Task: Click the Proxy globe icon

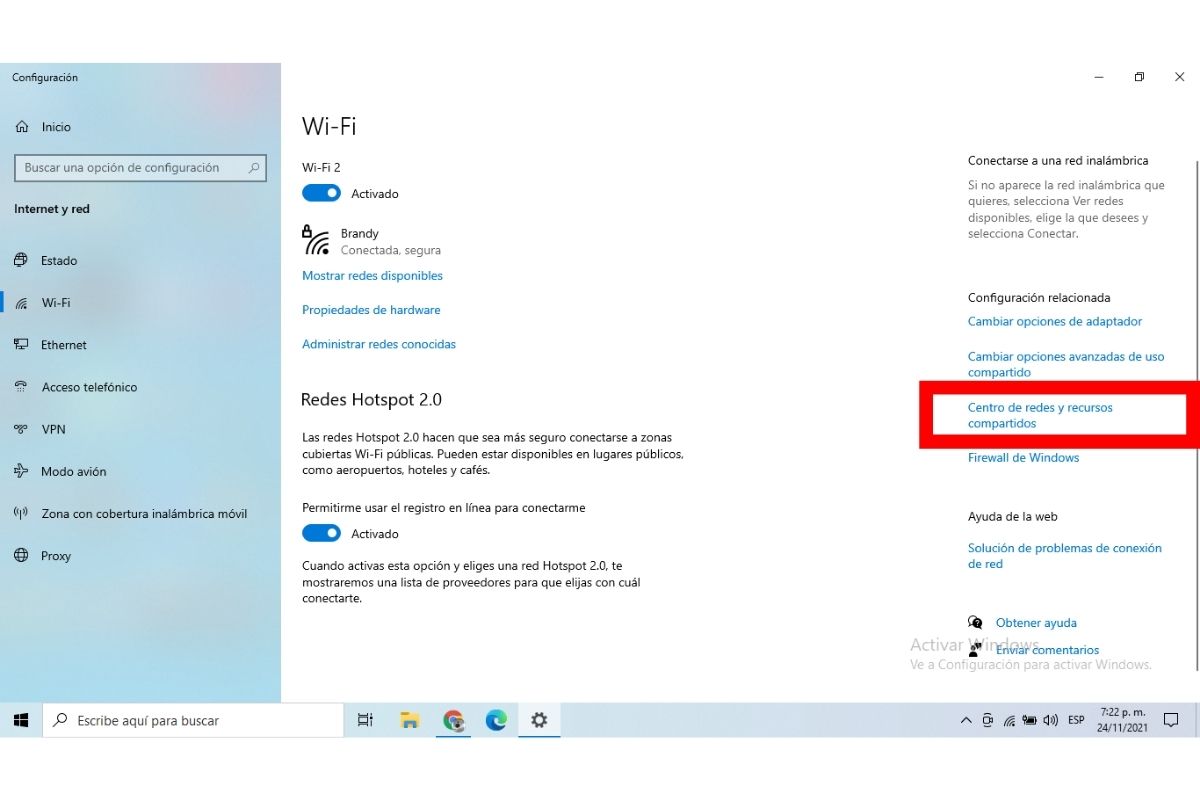Action: point(21,556)
